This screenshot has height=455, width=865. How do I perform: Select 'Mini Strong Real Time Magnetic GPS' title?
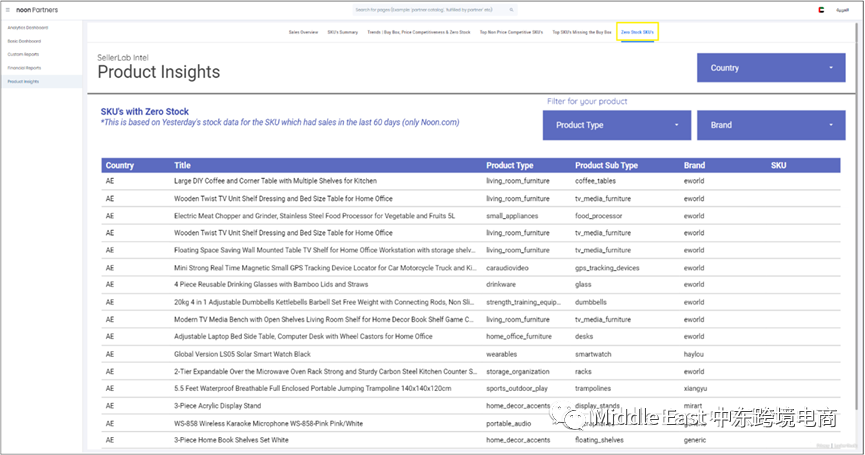325,268
